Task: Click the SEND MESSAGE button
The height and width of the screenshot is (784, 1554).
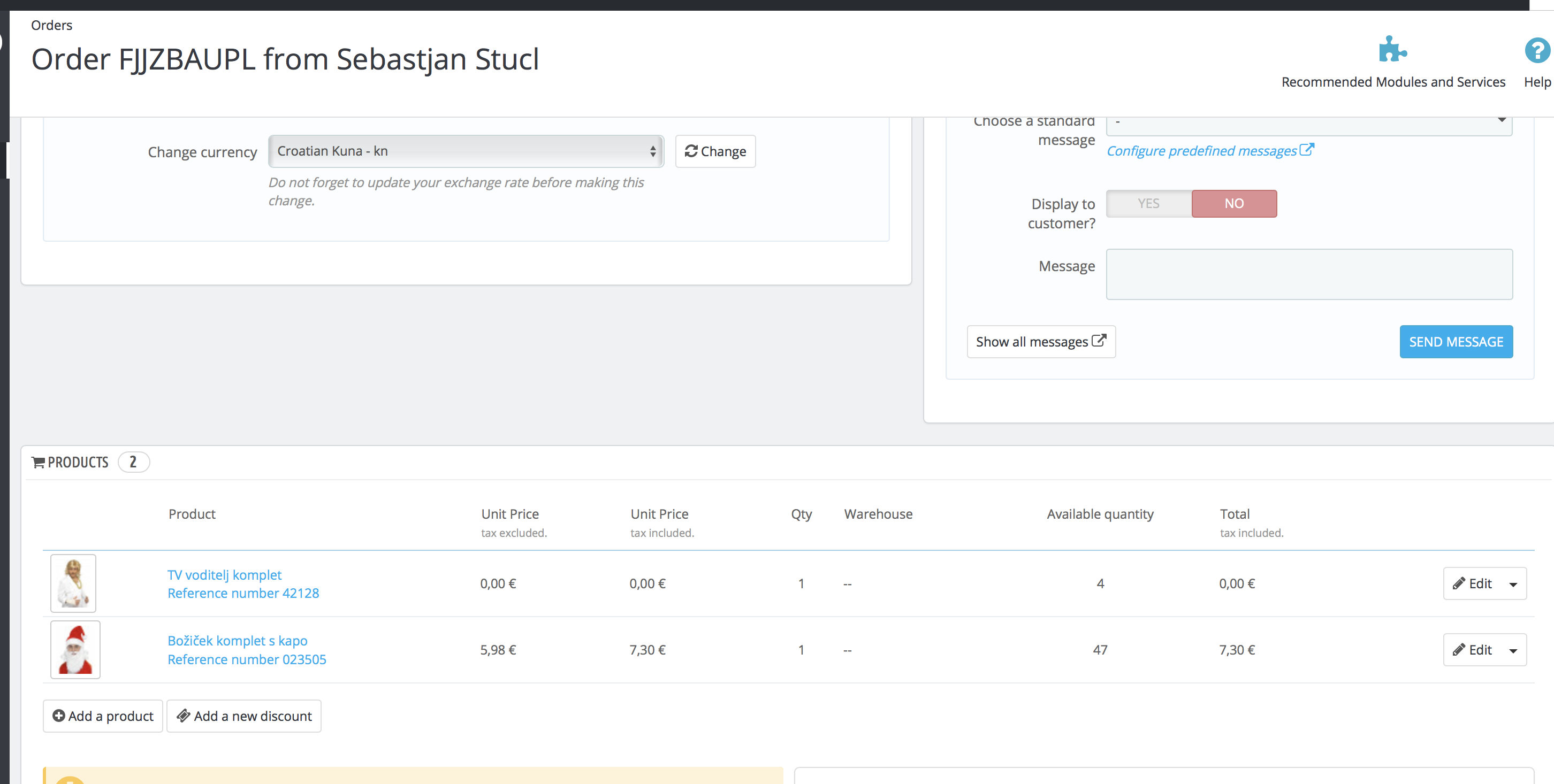Action: (x=1456, y=342)
